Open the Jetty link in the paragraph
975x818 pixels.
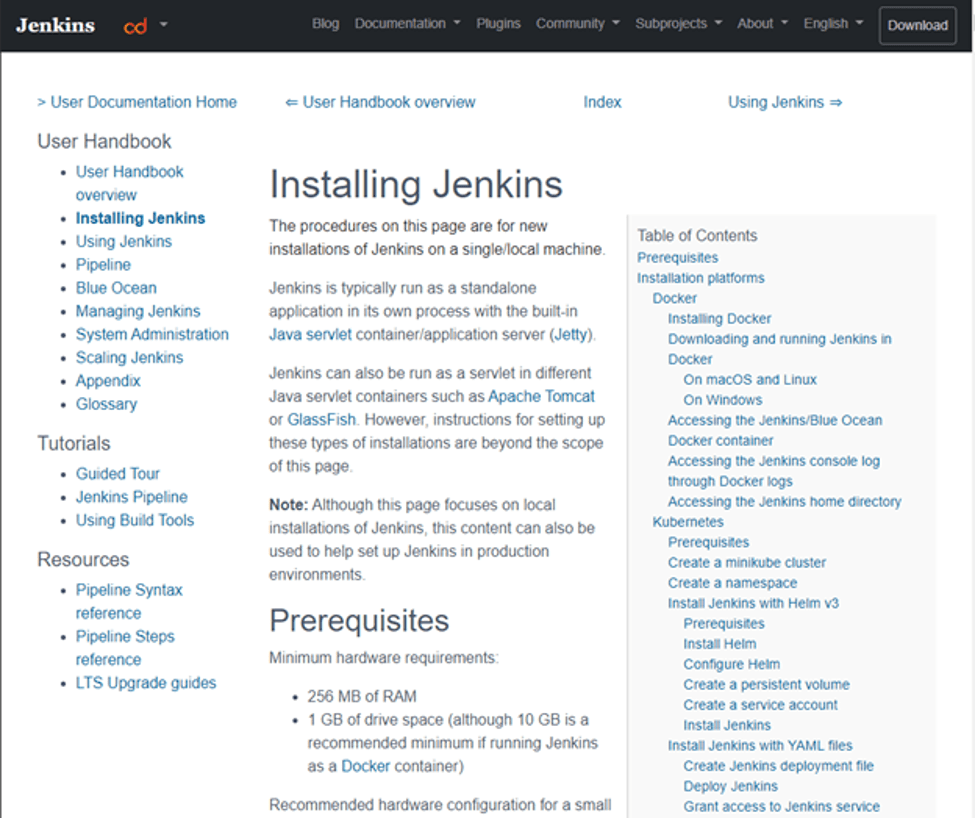tap(570, 335)
